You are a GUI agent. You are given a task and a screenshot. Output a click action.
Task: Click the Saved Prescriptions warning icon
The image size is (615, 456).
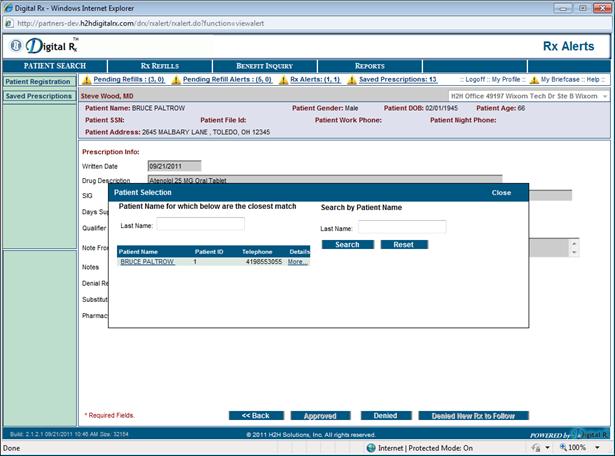(352, 79)
